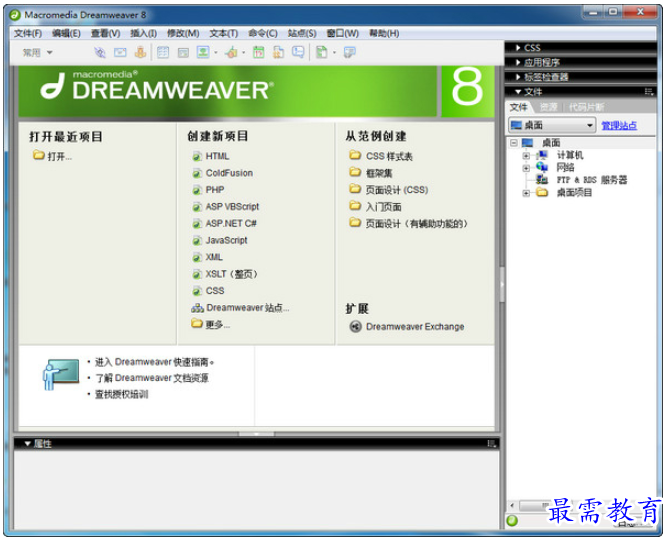Open the 文本(T) menu
The width and height of the screenshot is (670, 542).
[223, 33]
